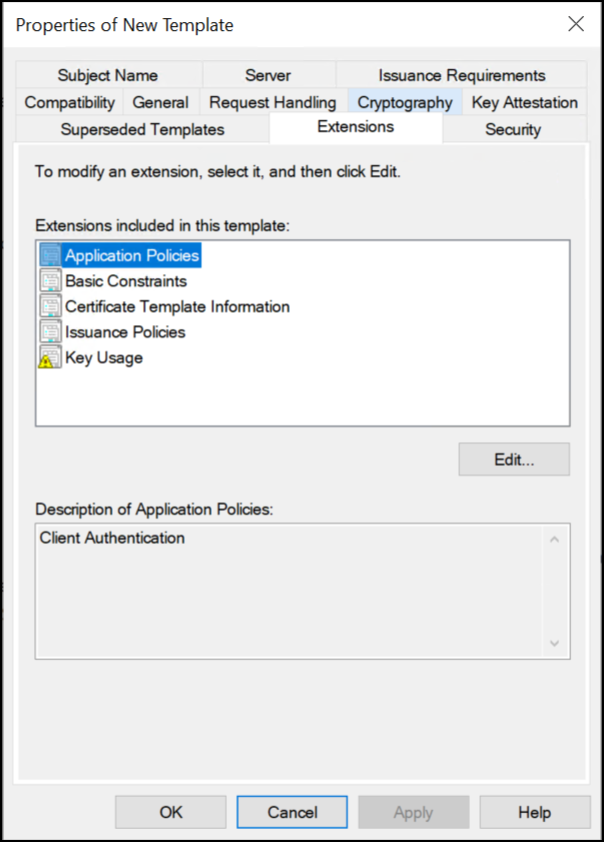Click description box scroll up arrow
Viewport: 604px width, 842px height.
tap(555, 539)
